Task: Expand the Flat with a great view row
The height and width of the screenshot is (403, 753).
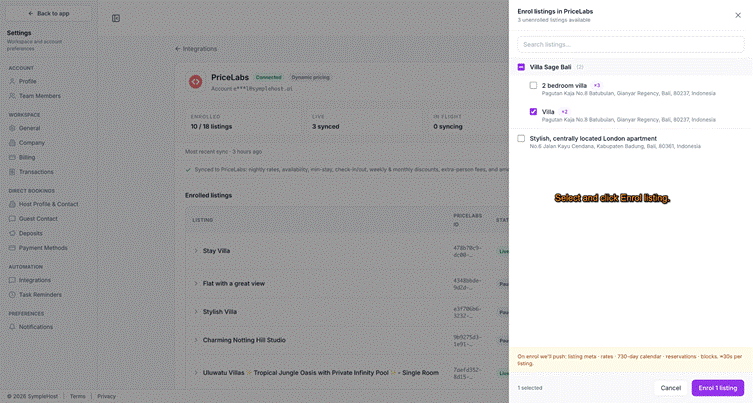Action: (x=195, y=283)
